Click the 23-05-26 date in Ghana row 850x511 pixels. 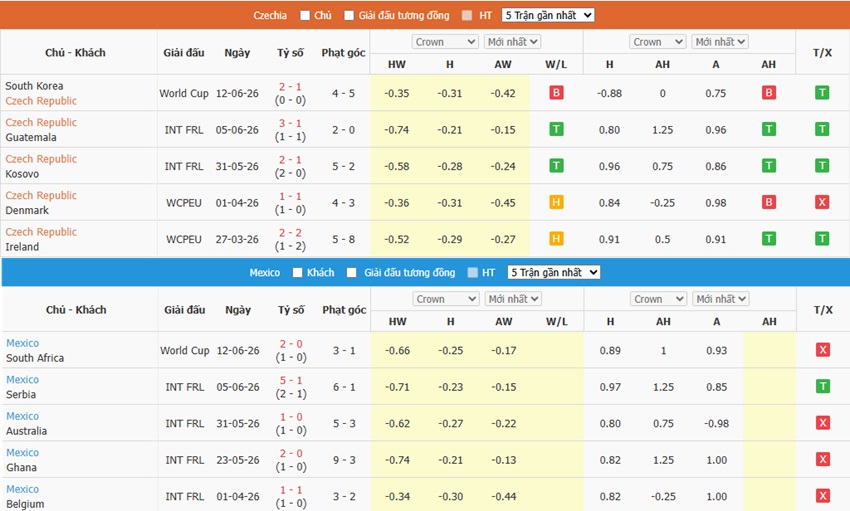tap(238, 460)
